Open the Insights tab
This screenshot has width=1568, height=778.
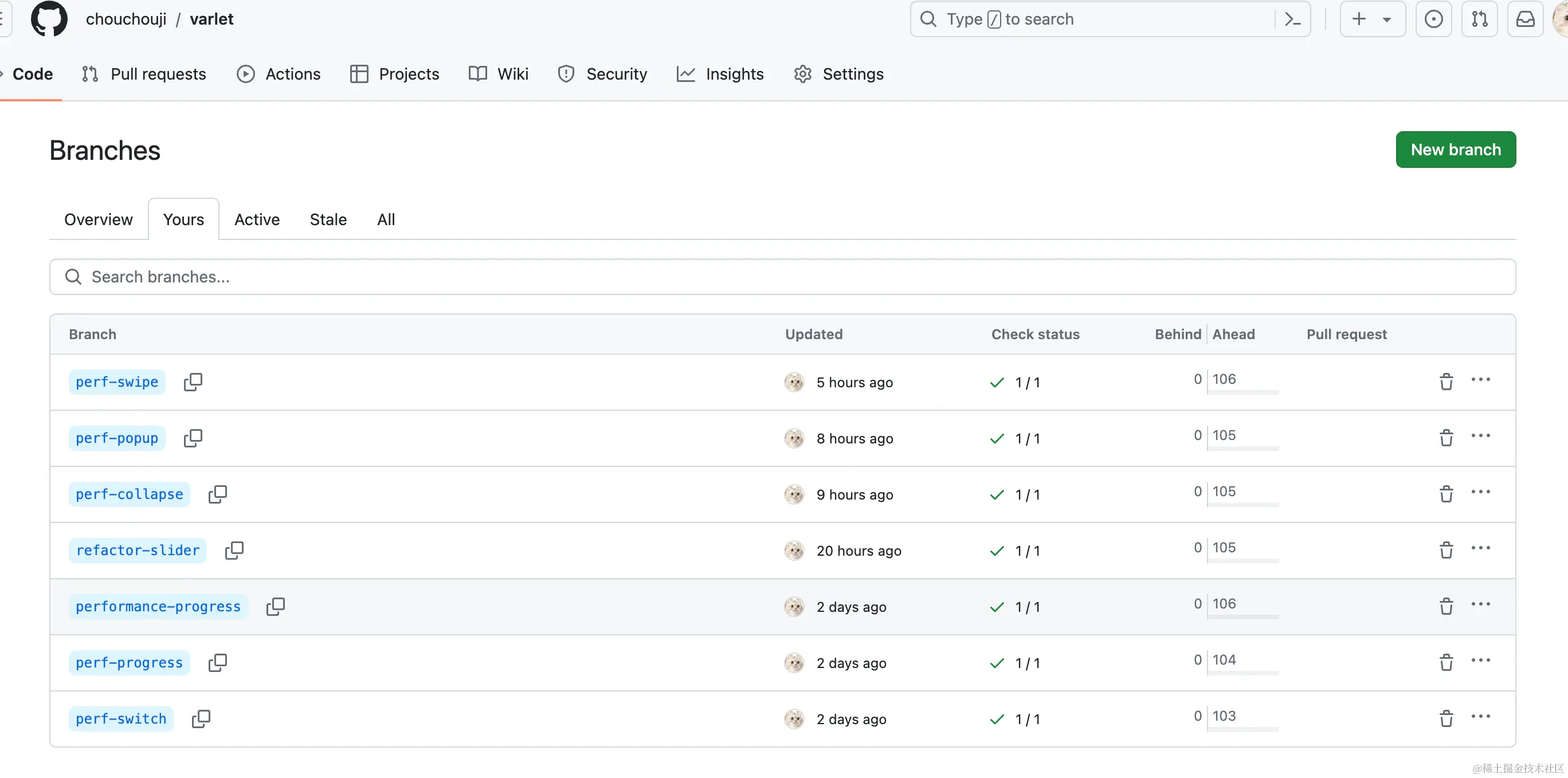720,74
